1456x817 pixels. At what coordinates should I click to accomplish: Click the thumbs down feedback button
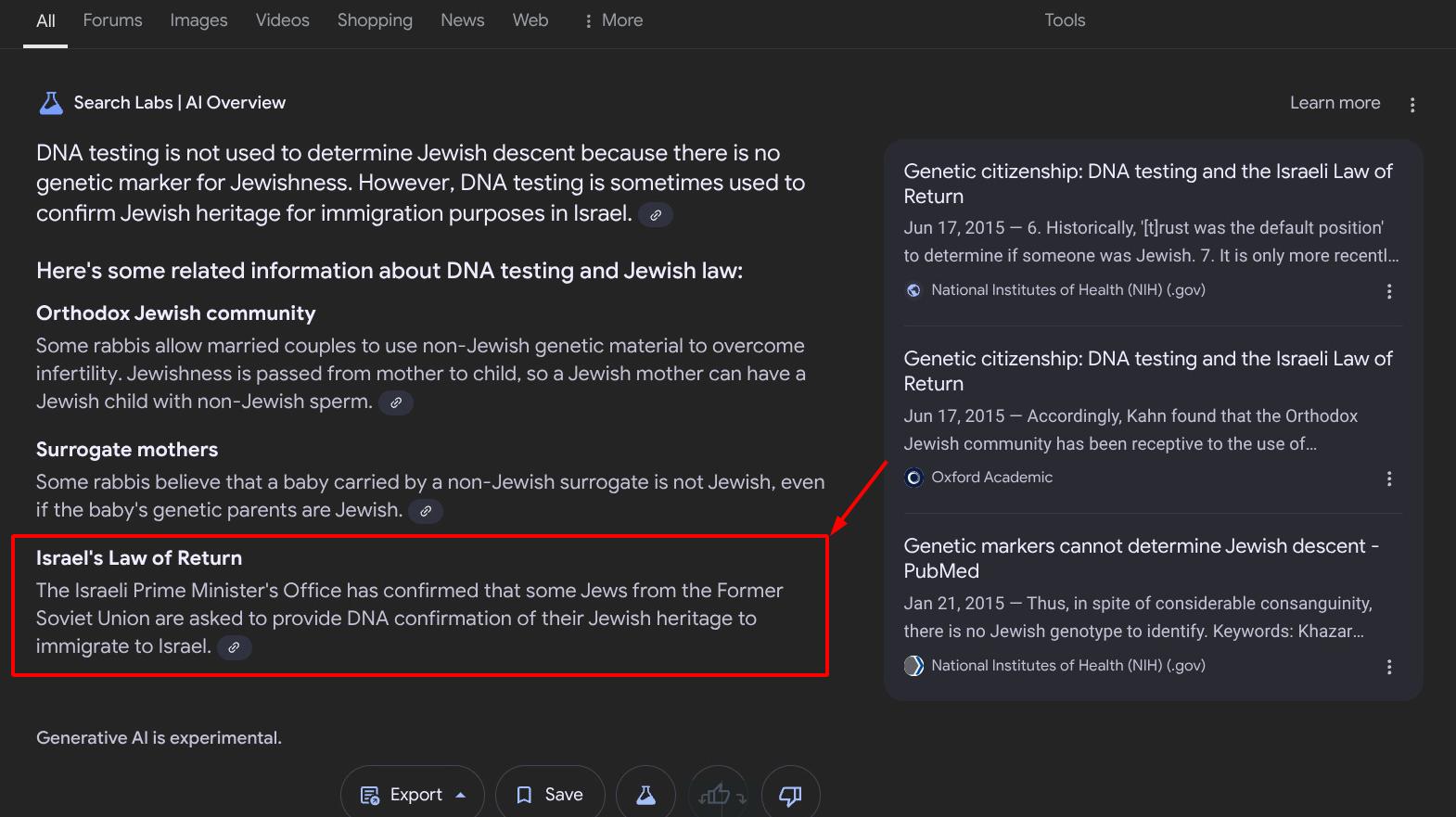tap(790, 795)
